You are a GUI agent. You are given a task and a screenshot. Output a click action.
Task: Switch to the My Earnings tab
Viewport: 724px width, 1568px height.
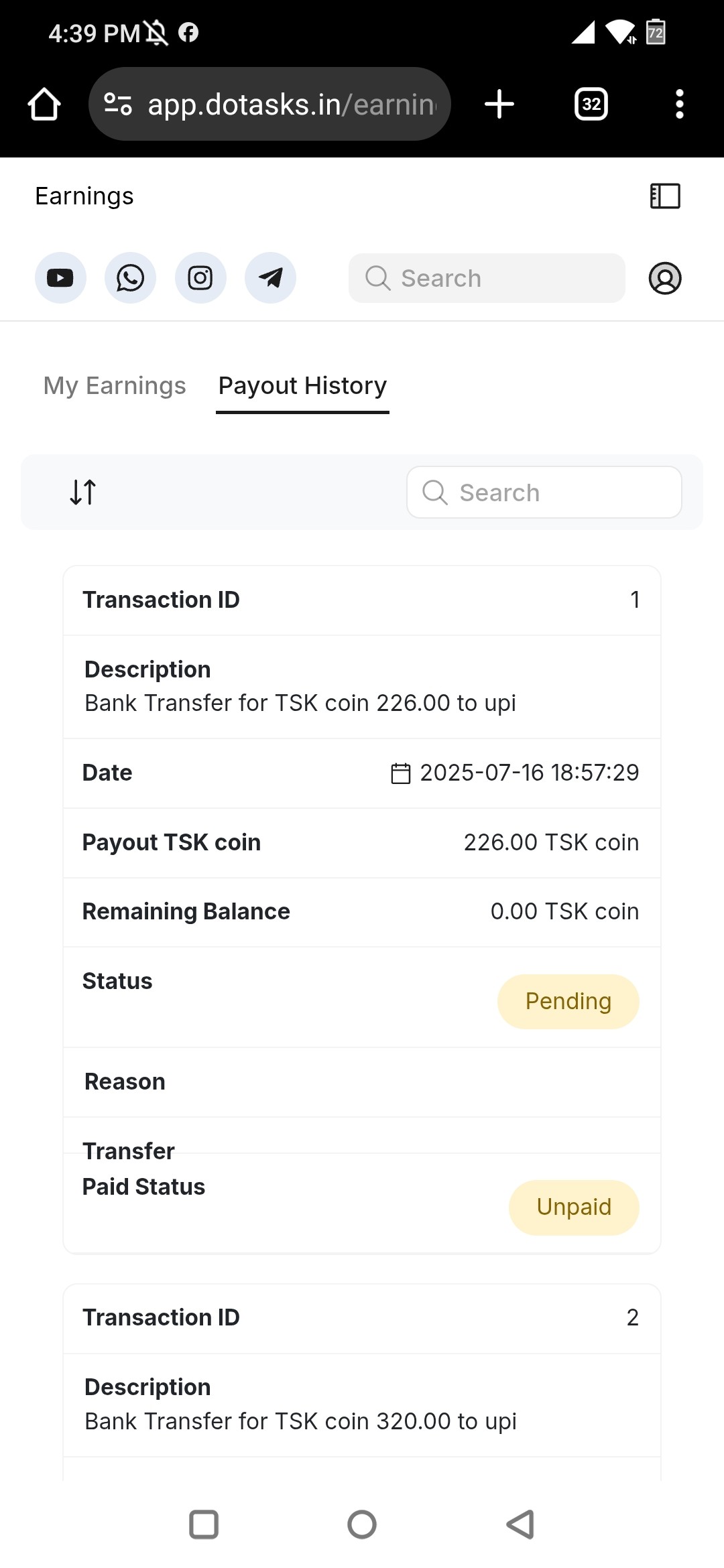[115, 386]
